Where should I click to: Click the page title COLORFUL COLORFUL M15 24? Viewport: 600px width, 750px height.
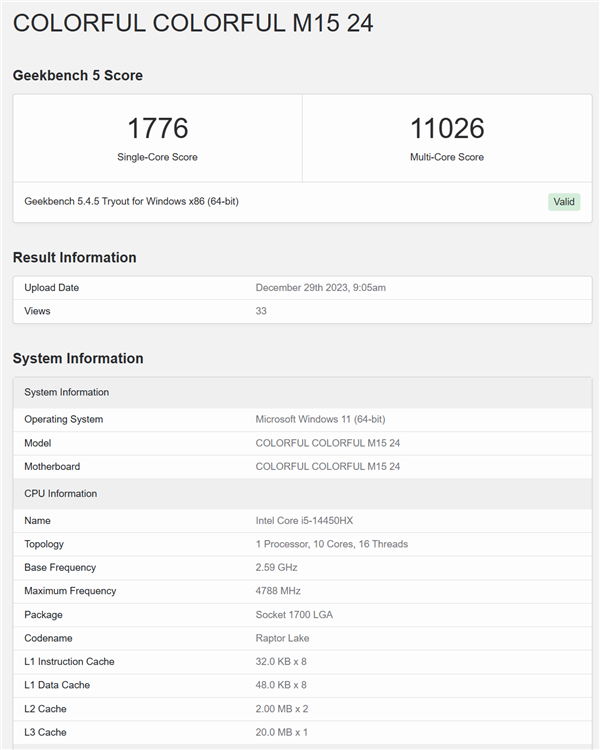click(x=193, y=24)
